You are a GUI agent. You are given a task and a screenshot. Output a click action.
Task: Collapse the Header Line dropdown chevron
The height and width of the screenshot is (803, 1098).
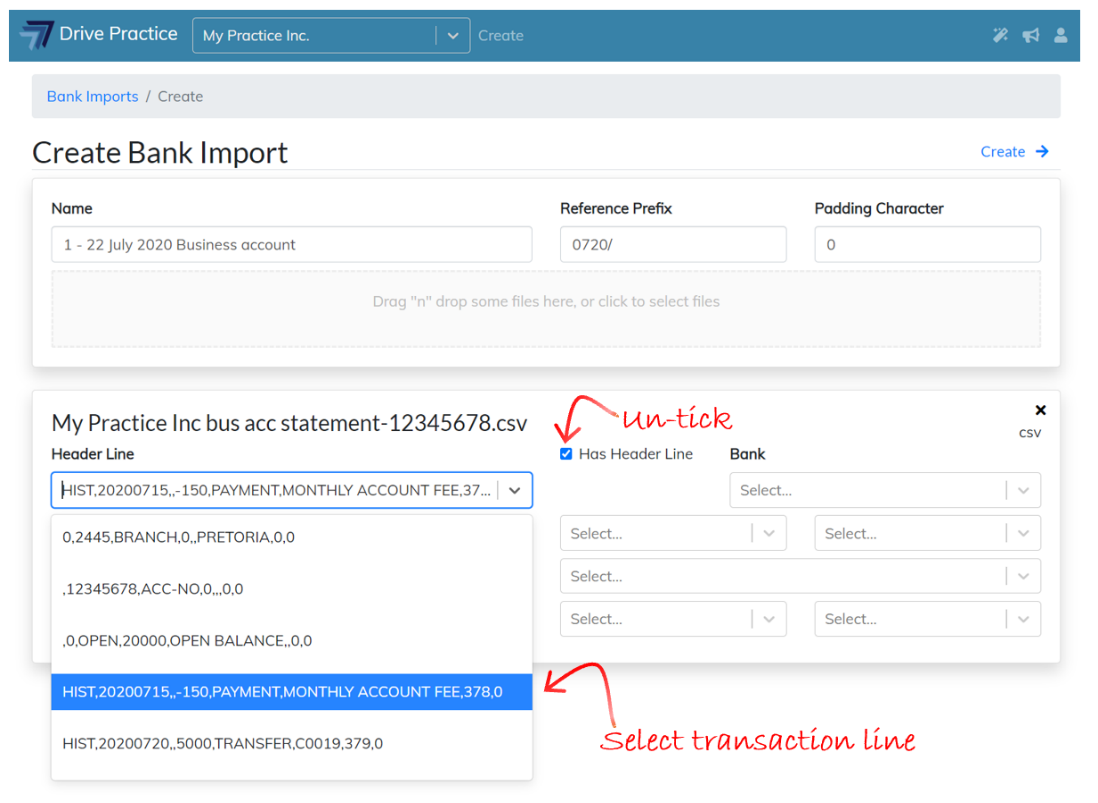click(514, 491)
